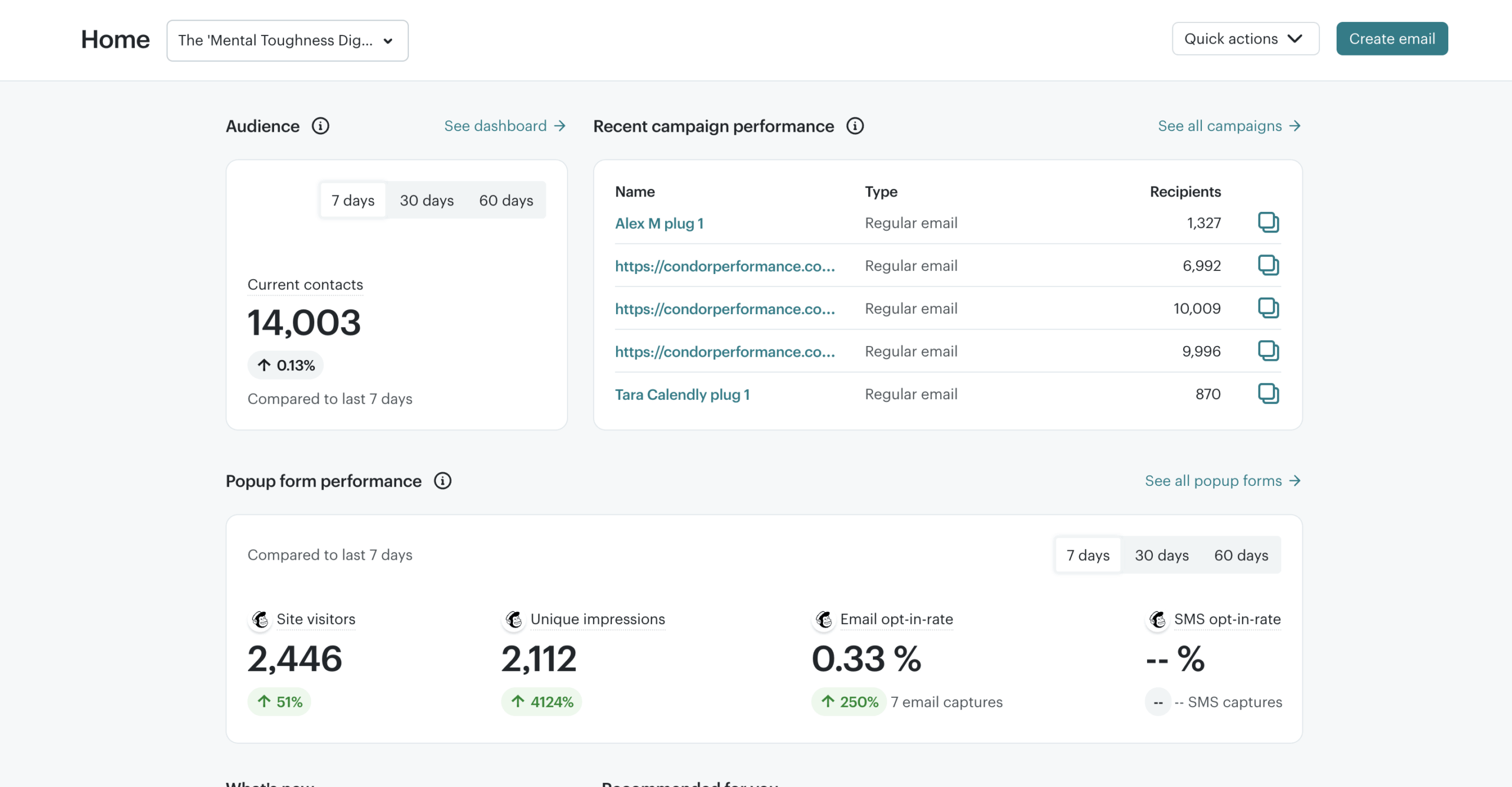Click replicate icon for 9,996 recipients campaign

click(x=1268, y=351)
